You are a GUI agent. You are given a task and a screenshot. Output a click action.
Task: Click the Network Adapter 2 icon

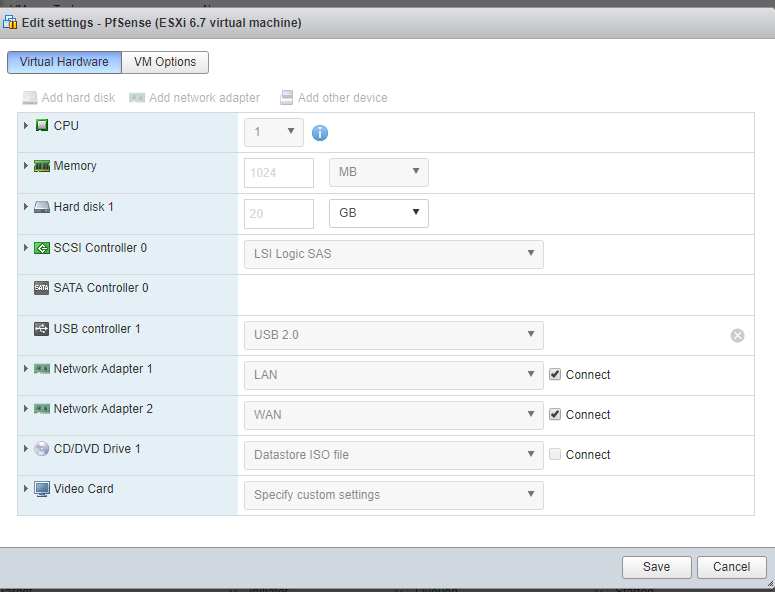[x=42, y=409]
